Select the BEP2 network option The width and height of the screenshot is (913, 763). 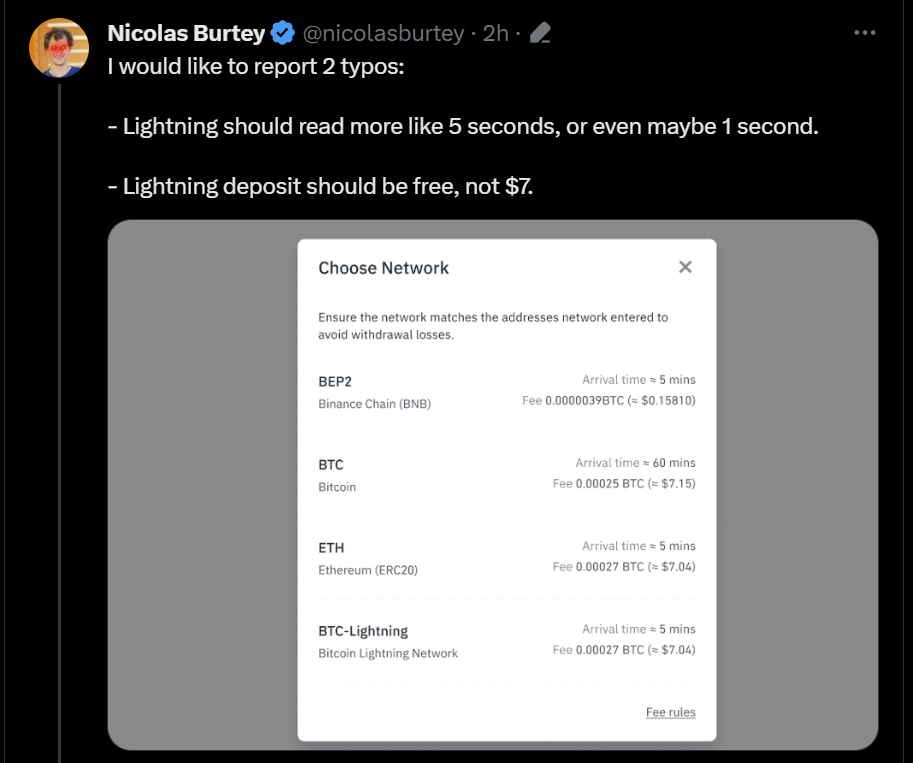pos(506,391)
